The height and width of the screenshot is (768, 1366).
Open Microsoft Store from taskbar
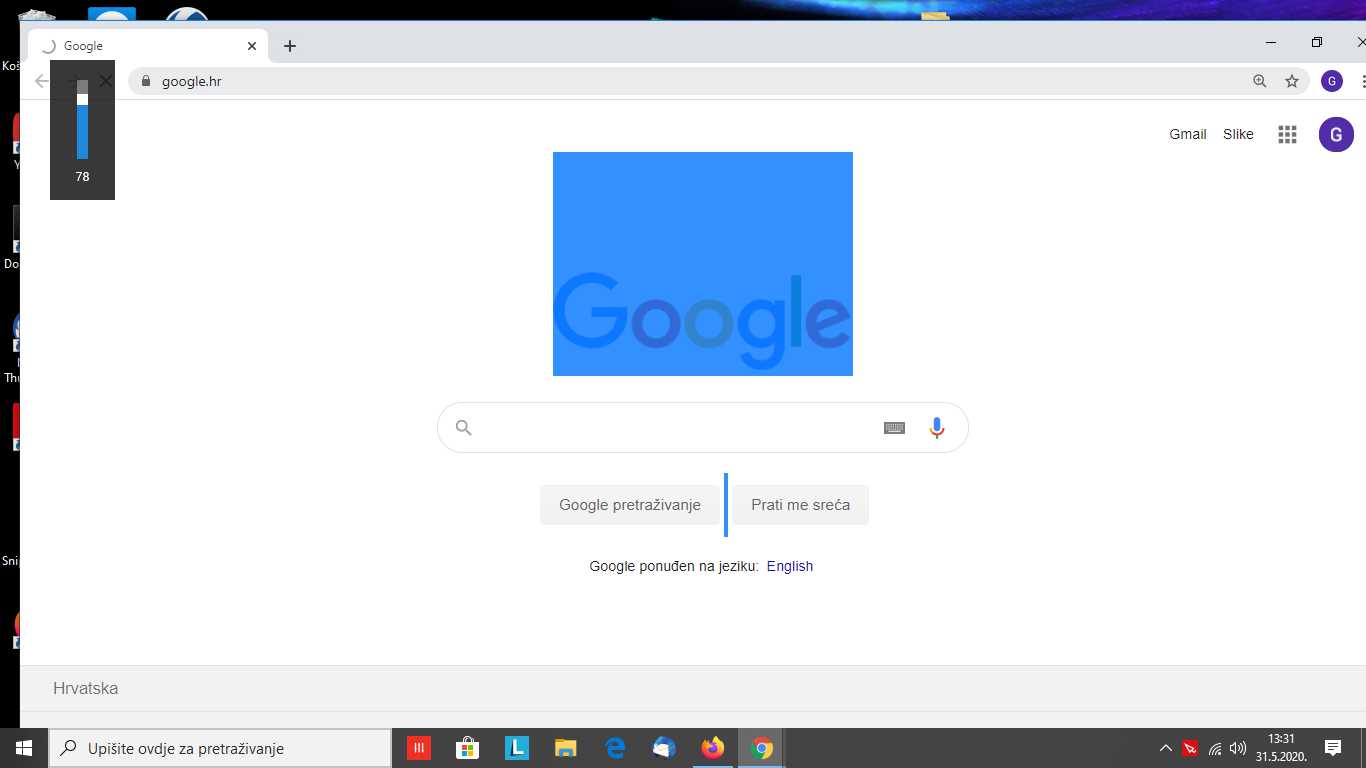[x=467, y=748]
